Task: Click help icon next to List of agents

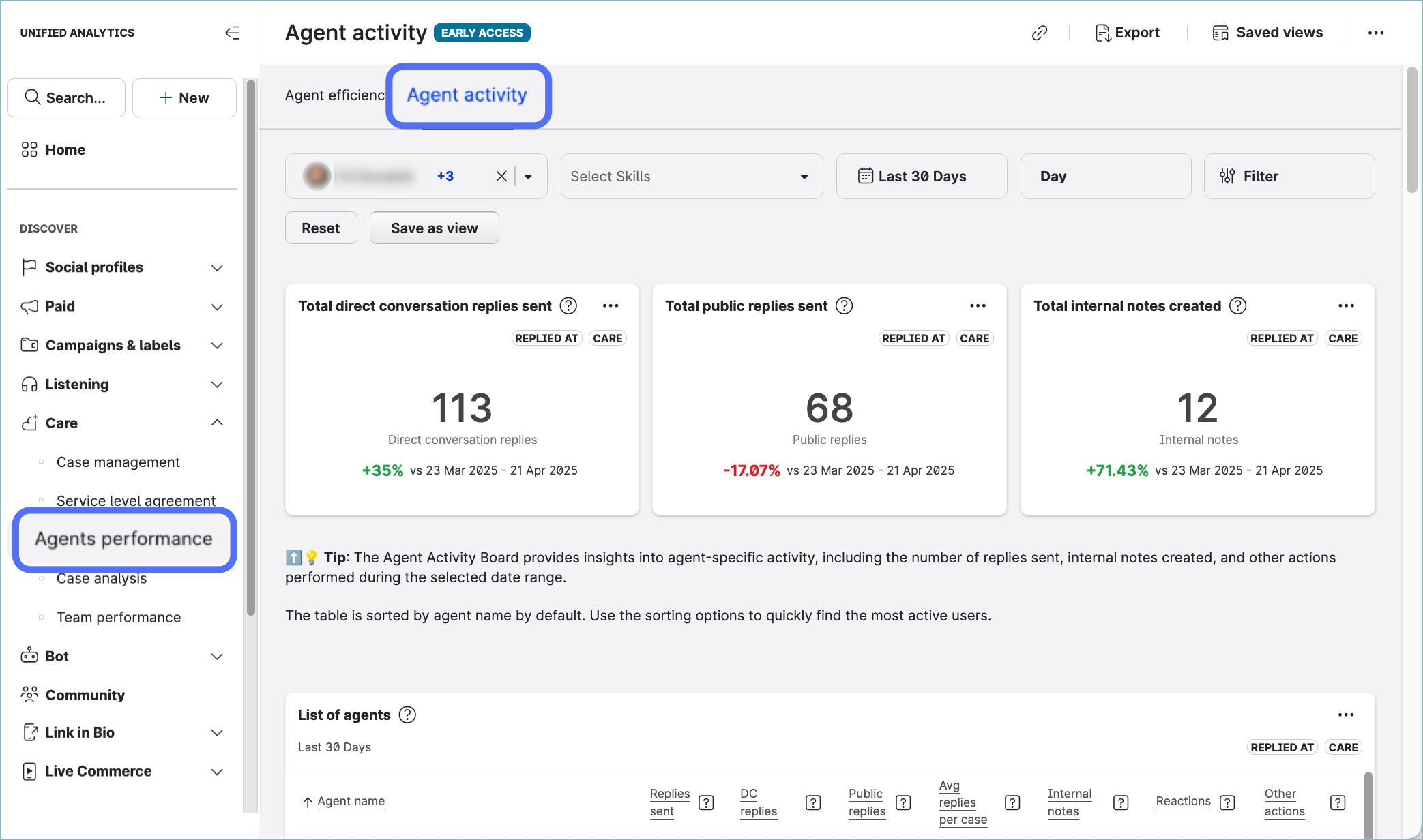Action: pyautogui.click(x=407, y=715)
